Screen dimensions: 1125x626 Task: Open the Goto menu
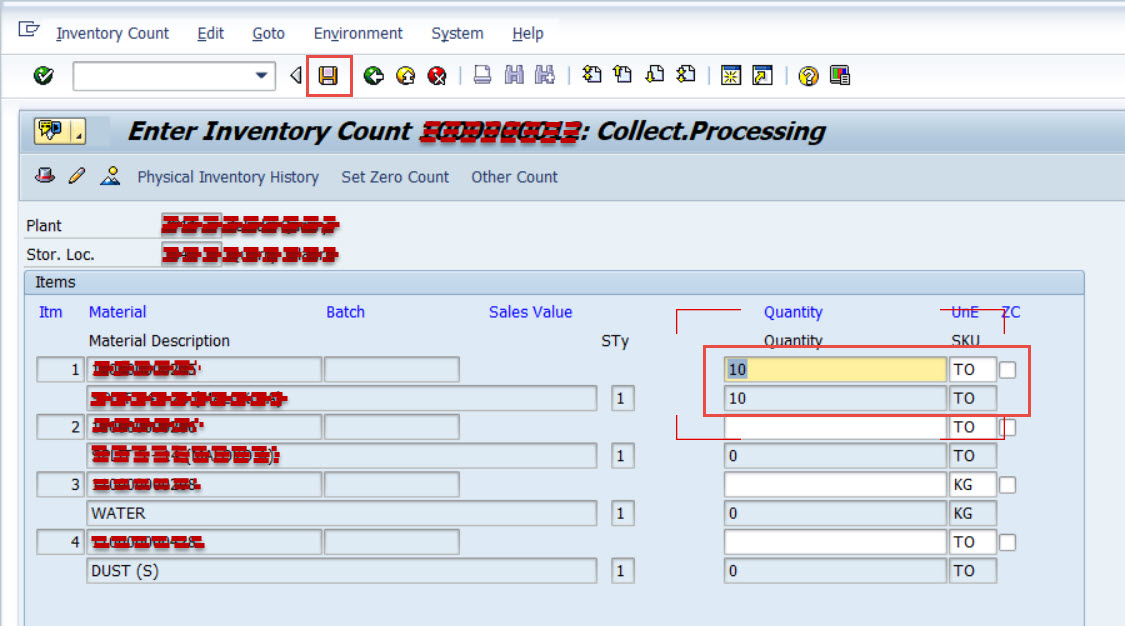[x=268, y=33]
